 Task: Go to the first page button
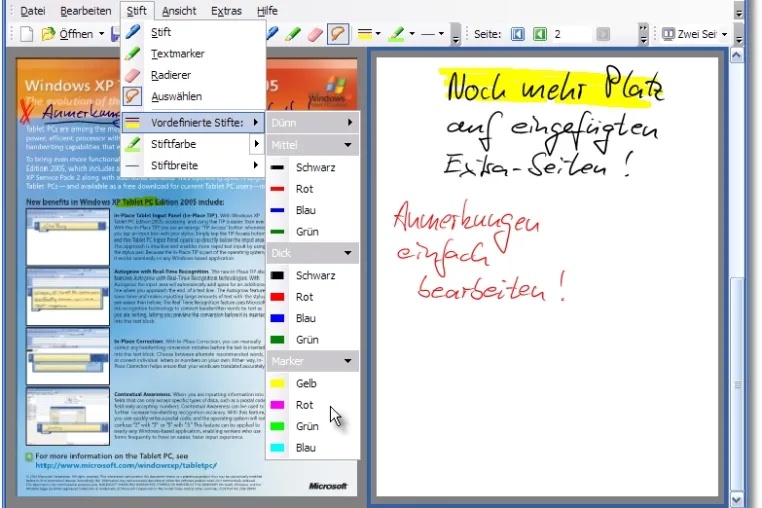(x=518, y=34)
